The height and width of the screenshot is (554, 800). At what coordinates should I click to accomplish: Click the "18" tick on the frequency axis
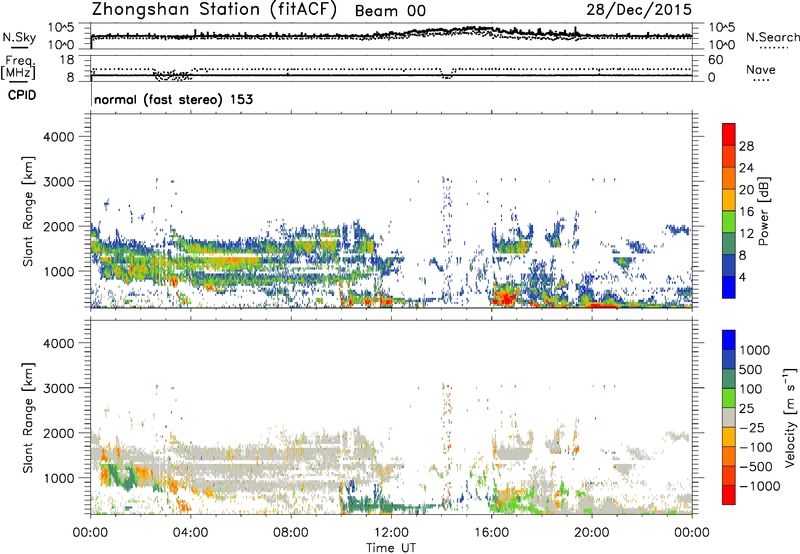tap(67, 60)
